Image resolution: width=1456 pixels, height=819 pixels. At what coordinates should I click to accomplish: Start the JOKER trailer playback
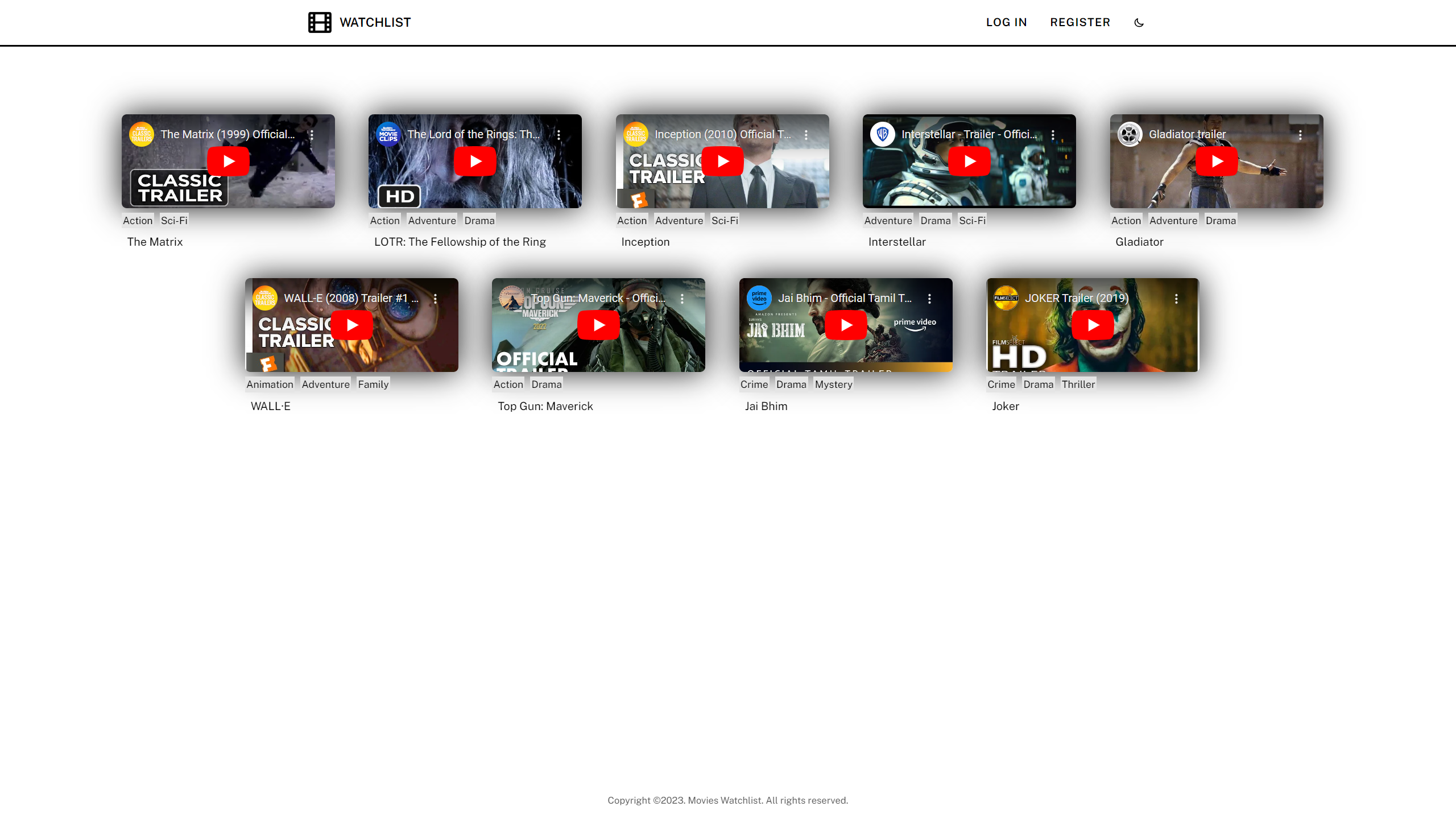[x=1093, y=325]
